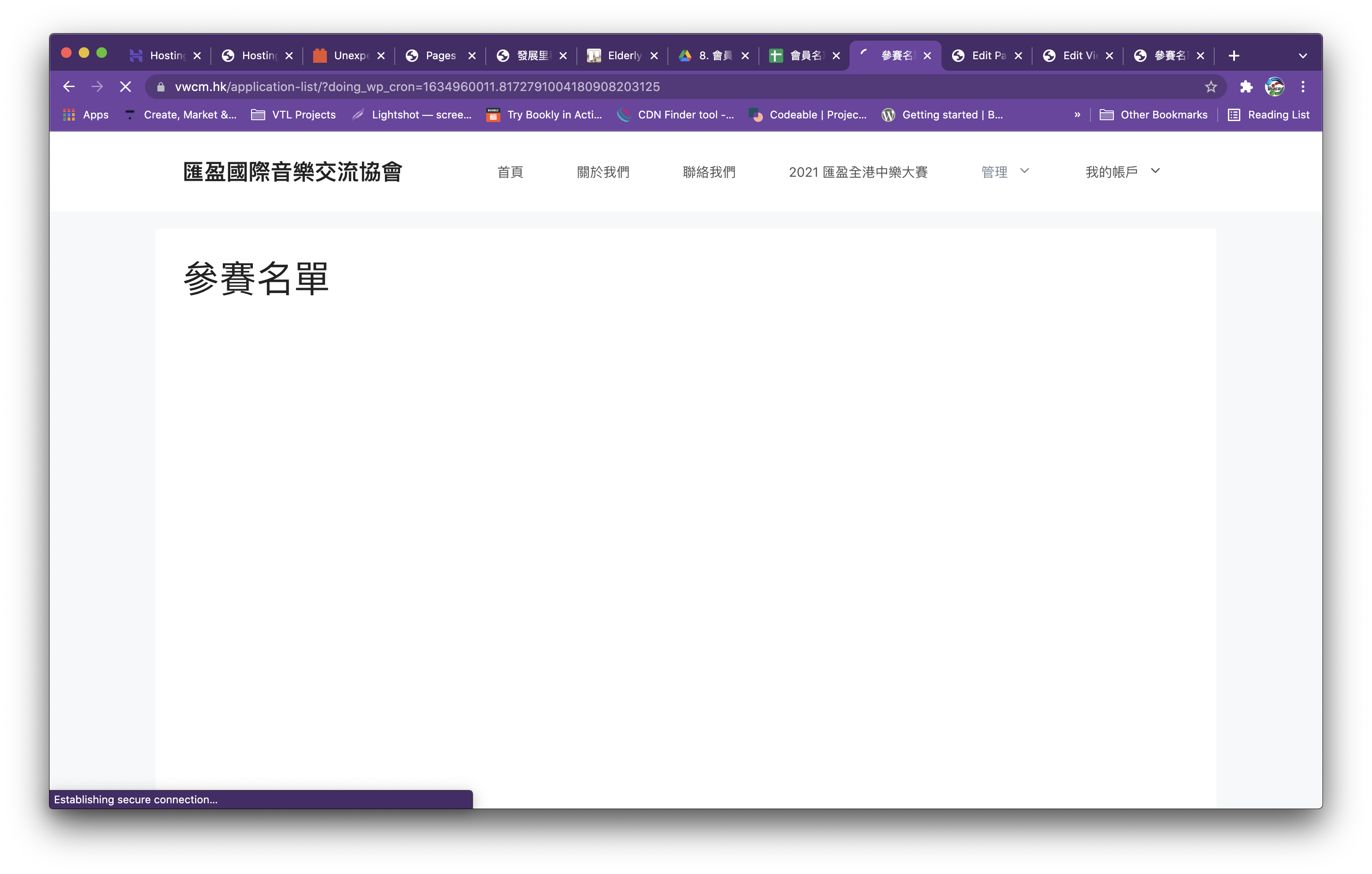Expand the 我的帳戶 dropdown arrow

tap(1155, 171)
